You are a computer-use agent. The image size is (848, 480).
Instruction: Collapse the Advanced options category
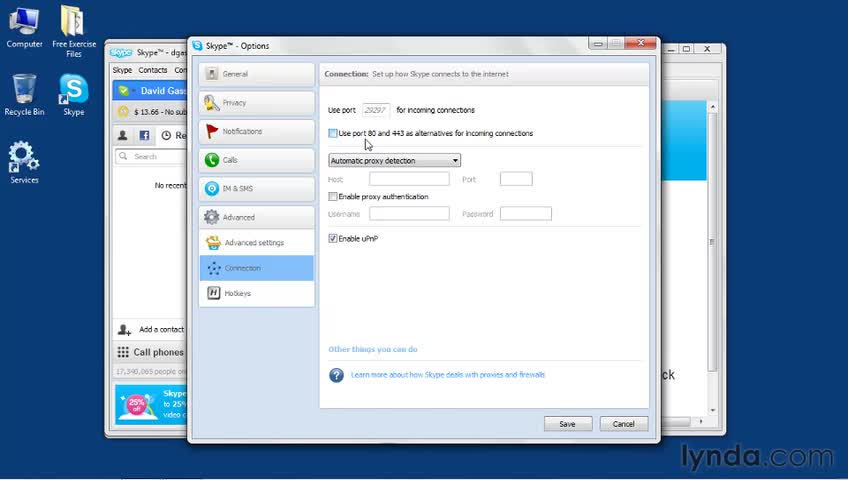256,217
